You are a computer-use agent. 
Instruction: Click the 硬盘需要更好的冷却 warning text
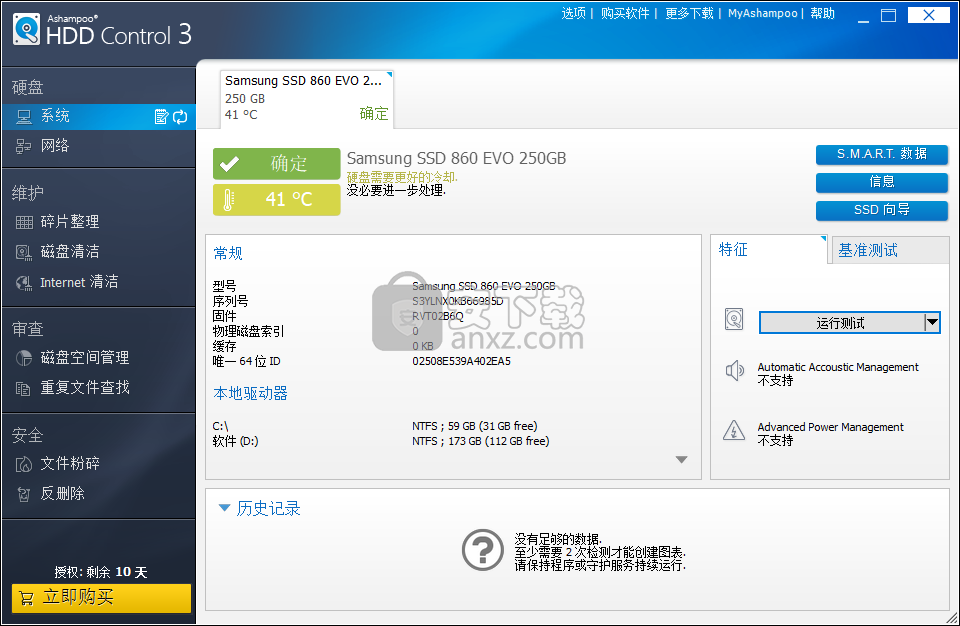click(x=402, y=178)
